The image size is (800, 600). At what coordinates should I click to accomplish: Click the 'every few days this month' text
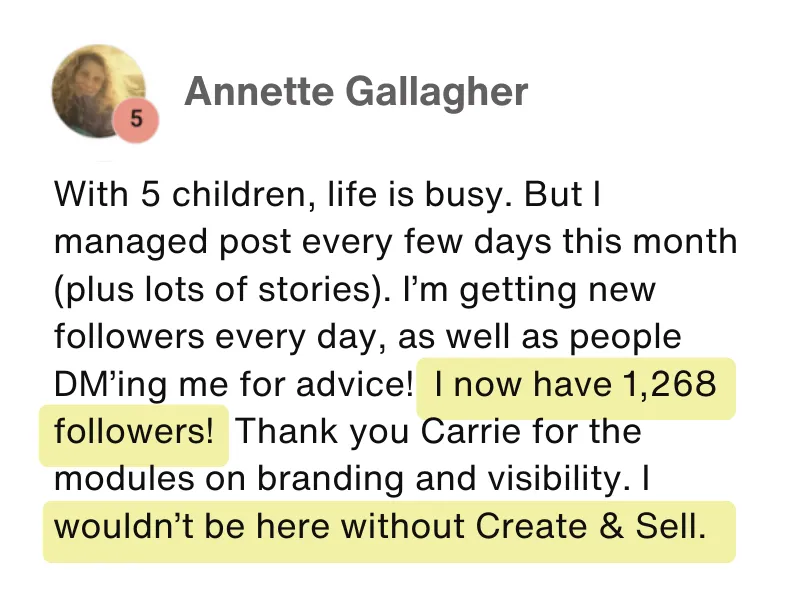[519, 242]
